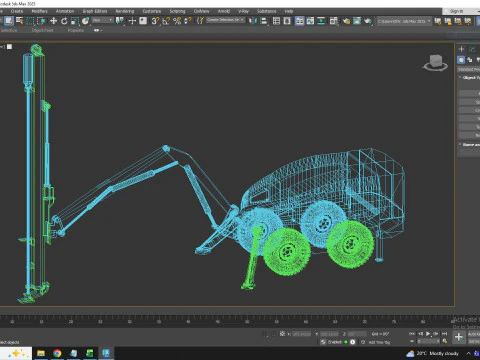Toggle the Window/Crossing selection mode
The image size is (480, 360).
41,21
